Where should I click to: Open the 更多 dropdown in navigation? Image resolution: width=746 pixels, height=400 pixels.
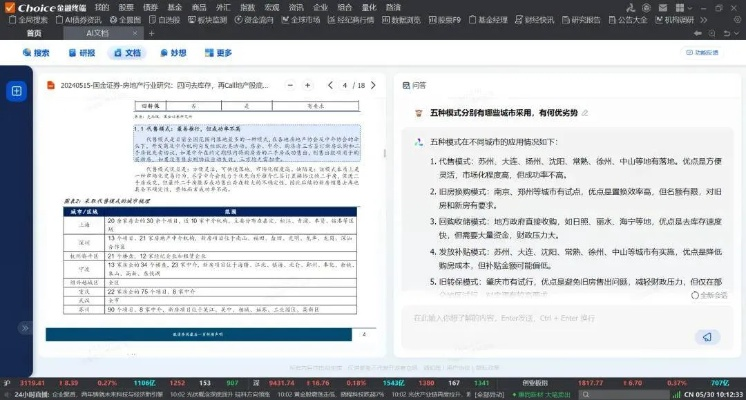coord(219,53)
